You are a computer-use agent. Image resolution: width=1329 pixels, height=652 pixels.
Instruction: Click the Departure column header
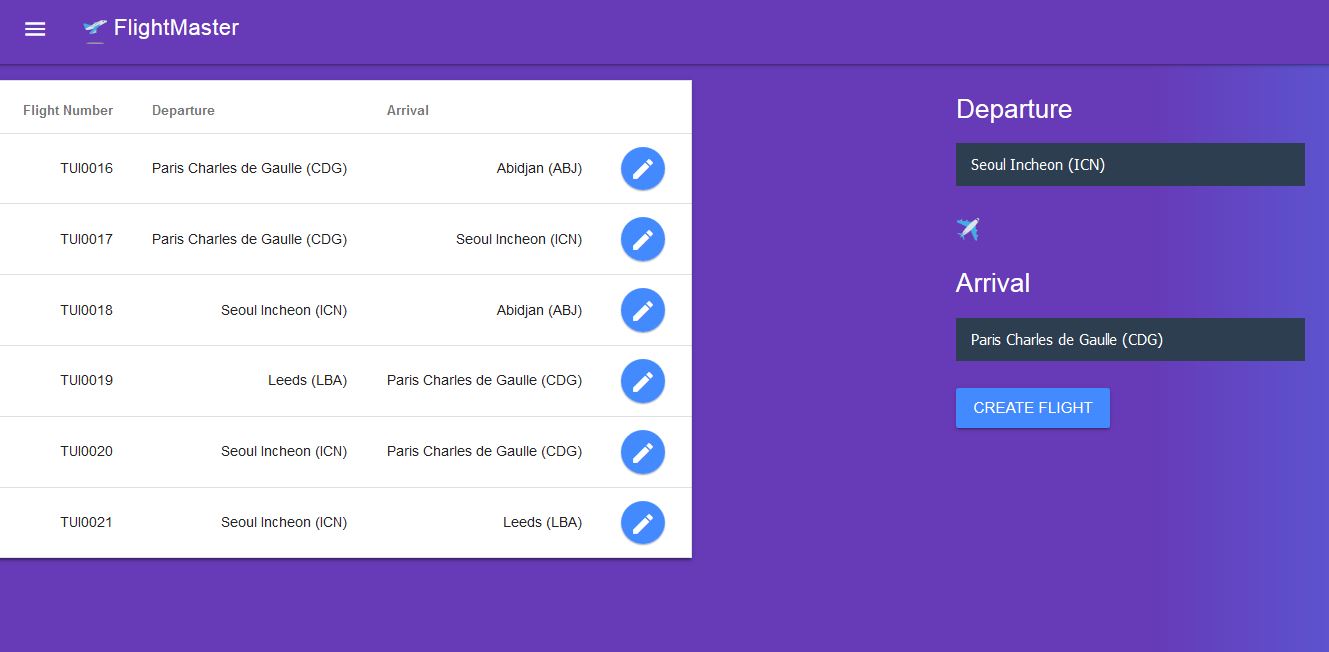click(x=183, y=110)
